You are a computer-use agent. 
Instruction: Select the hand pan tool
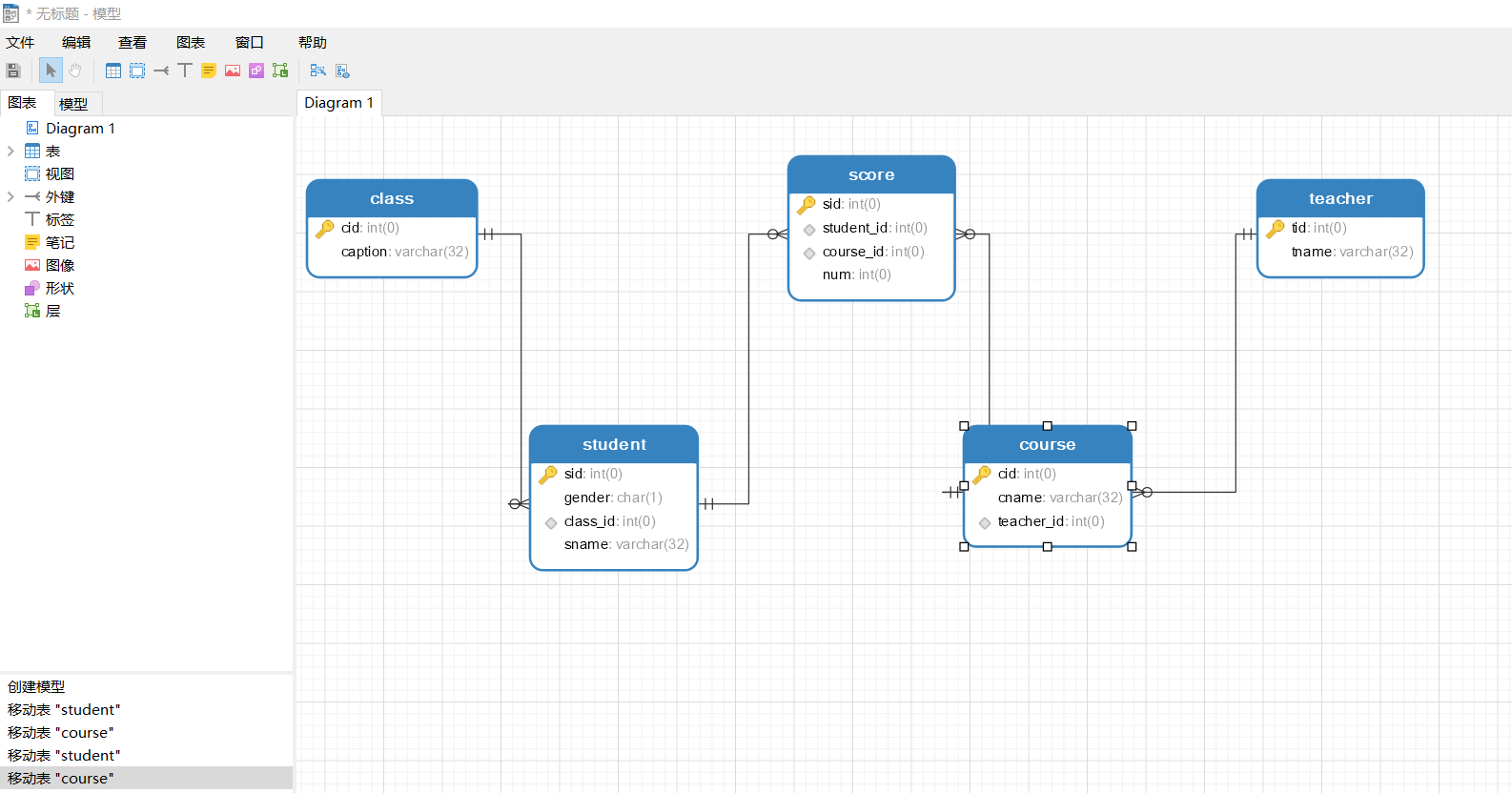pos(75,71)
